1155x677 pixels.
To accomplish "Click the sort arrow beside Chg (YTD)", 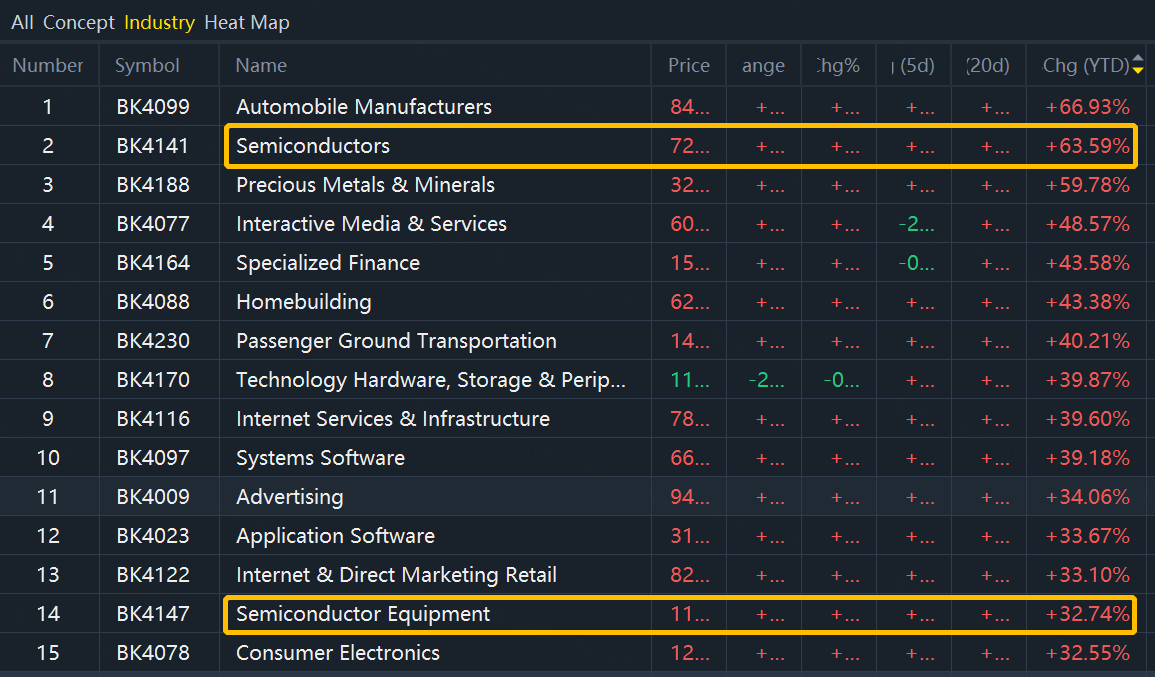I will (1138, 66).
